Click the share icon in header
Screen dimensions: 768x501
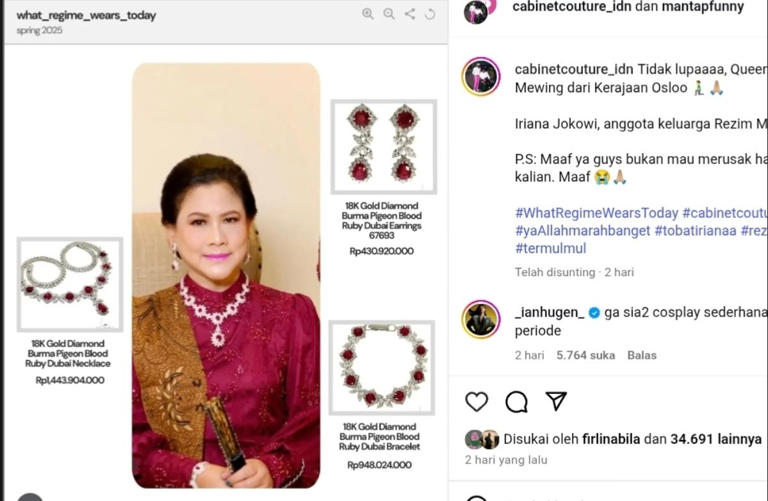[410, 14]
